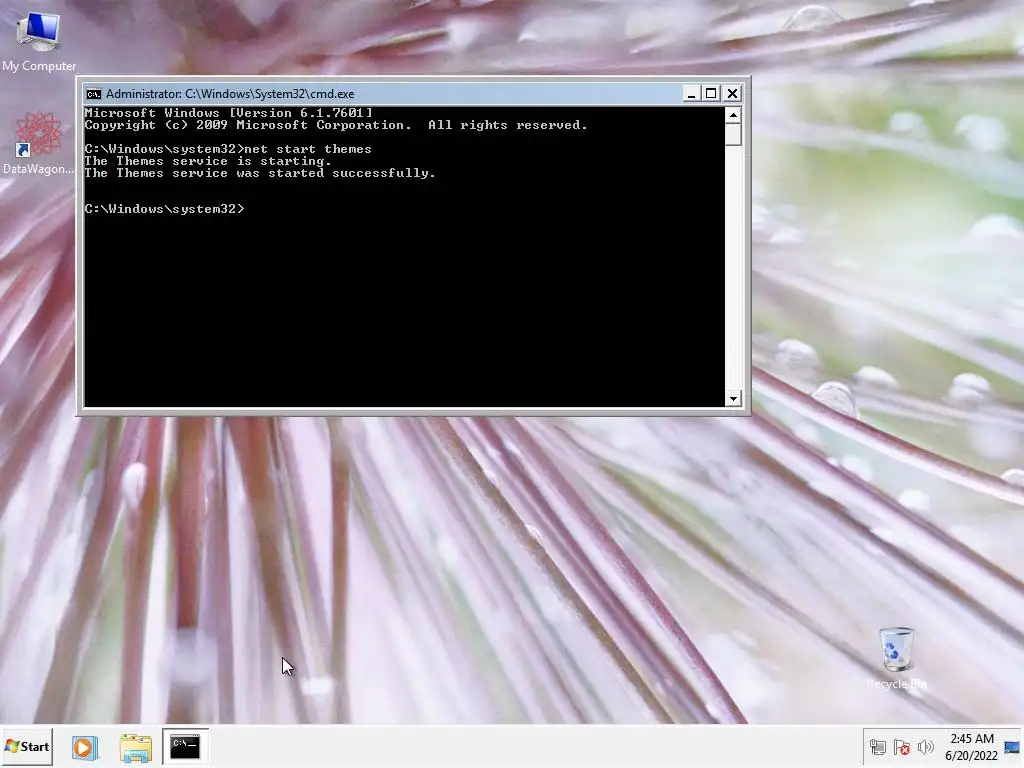Click the Copyright 2009 Microsoft Corporation line

[x=336, y=125]
